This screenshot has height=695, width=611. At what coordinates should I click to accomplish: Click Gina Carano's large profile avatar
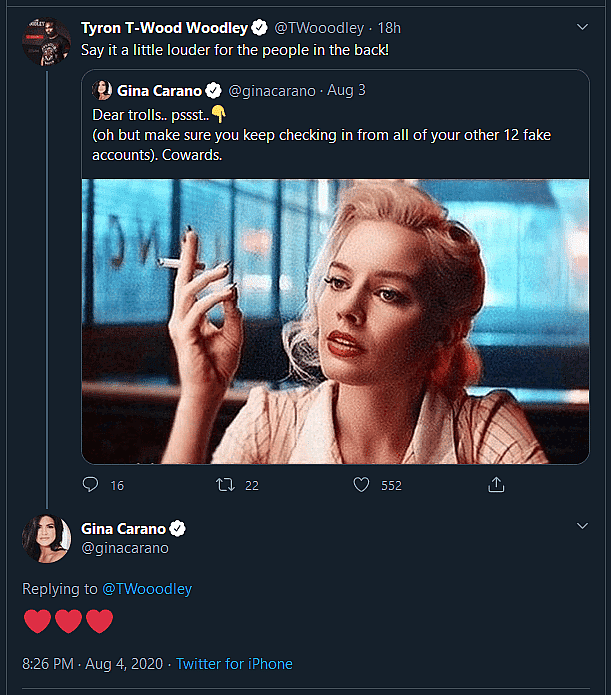tap(45, 539)
